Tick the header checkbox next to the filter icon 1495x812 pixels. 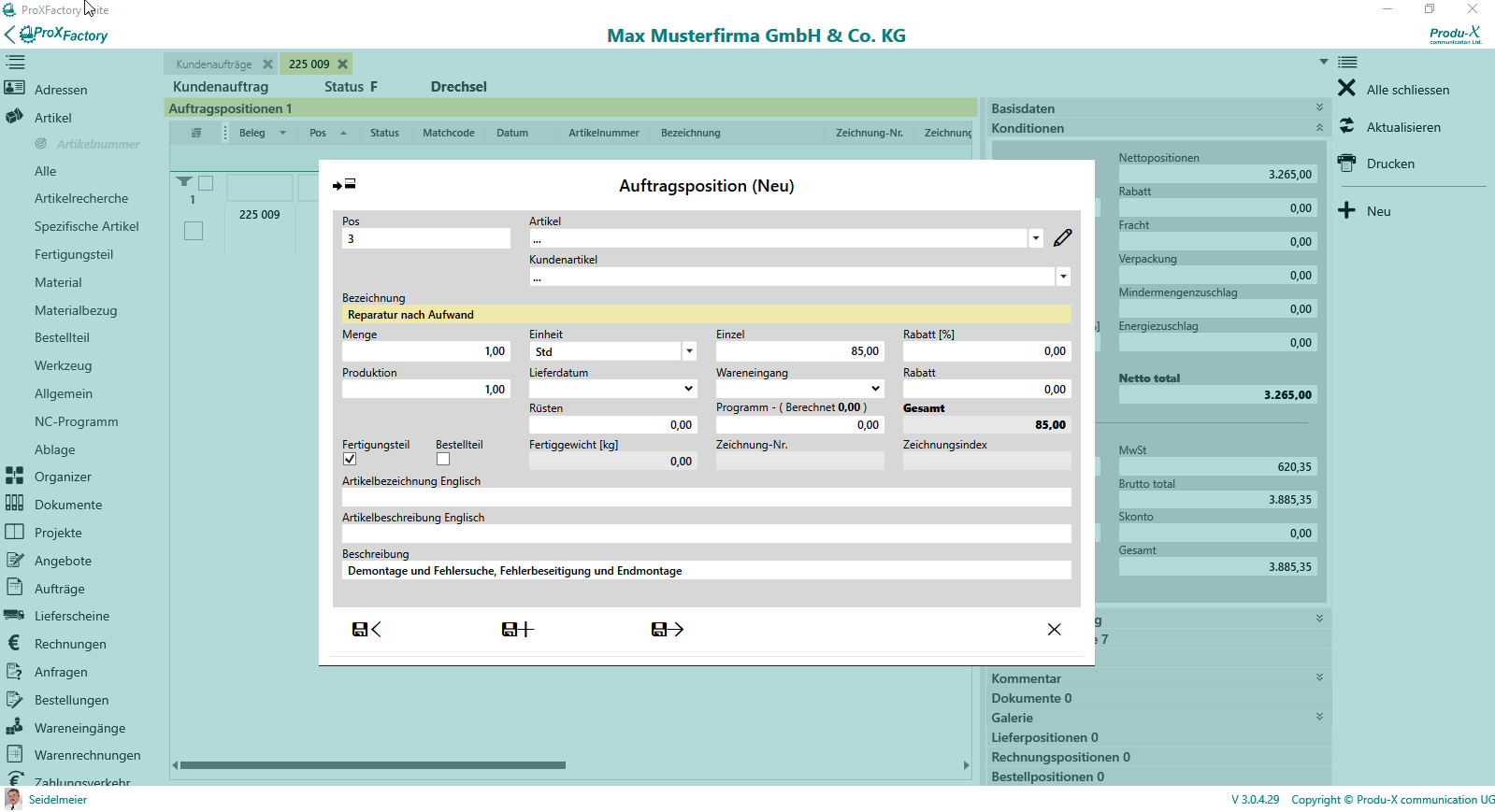click(x=206, y=183)
